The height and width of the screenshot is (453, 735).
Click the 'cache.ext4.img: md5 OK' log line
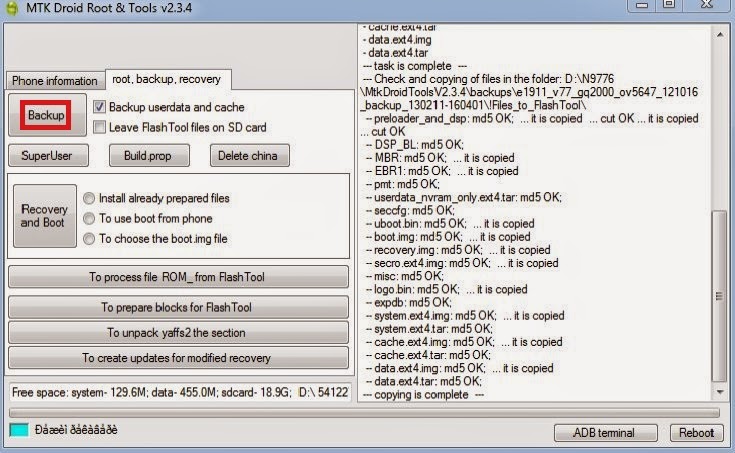[x=464, y=342]
